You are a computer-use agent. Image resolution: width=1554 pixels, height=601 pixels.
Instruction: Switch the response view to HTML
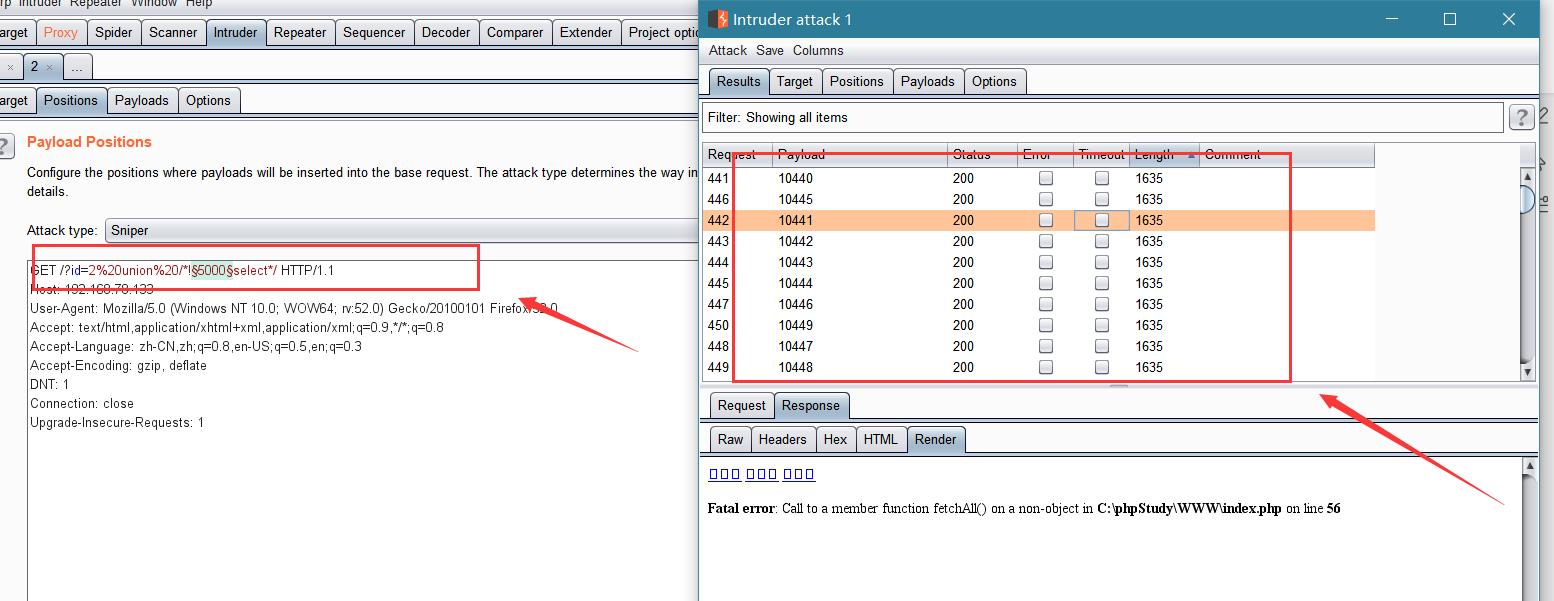click(x=881, y=439)
